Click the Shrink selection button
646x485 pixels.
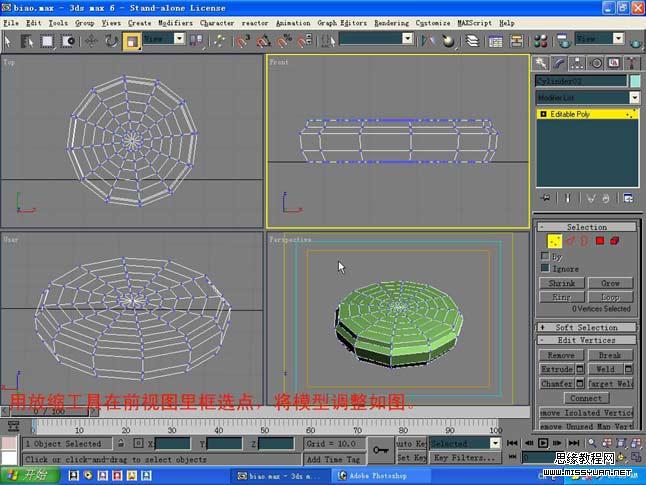tap(562, 283)
